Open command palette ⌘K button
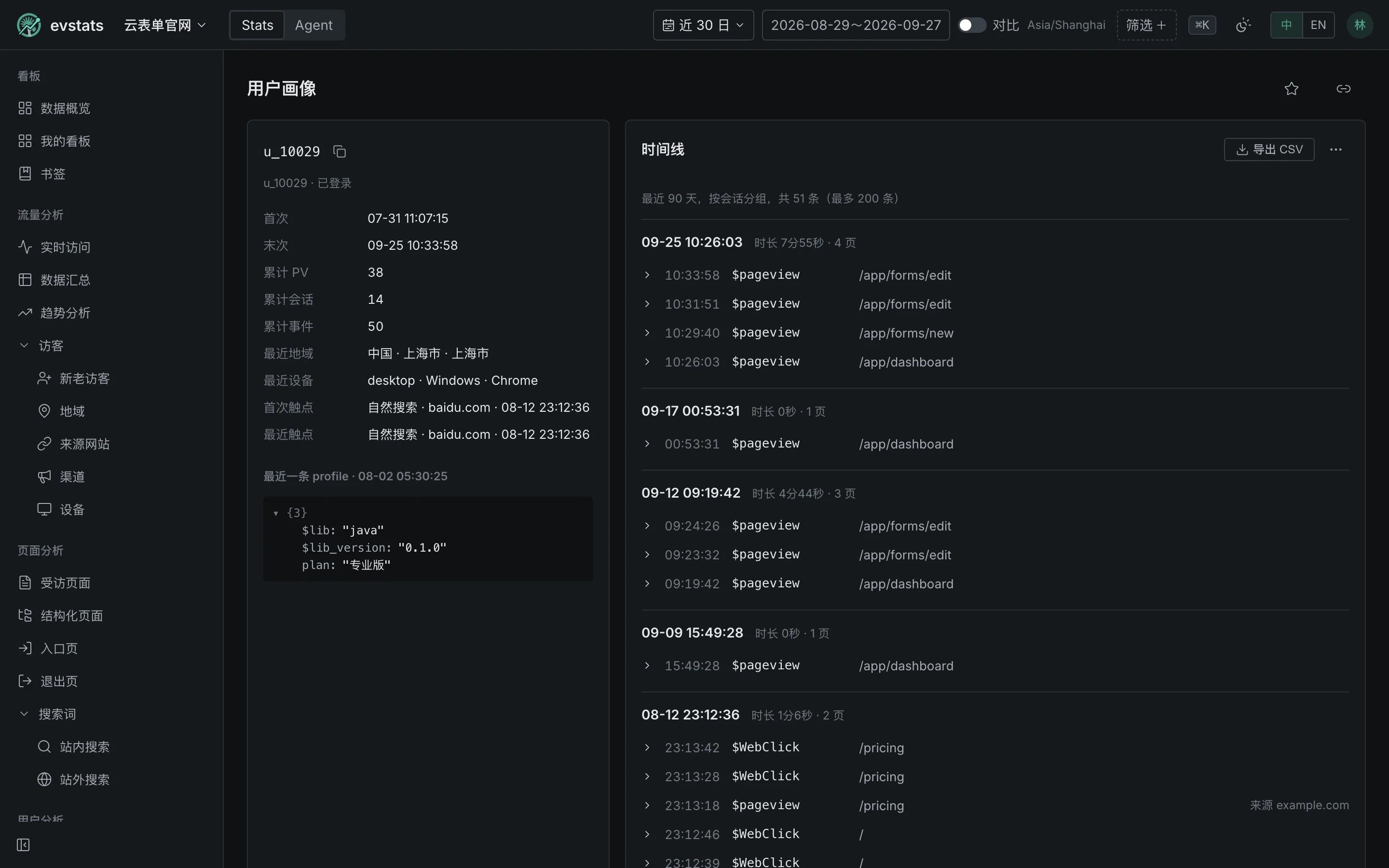The height and width of the screenshot is (868, 1389). pos(1202,25)
